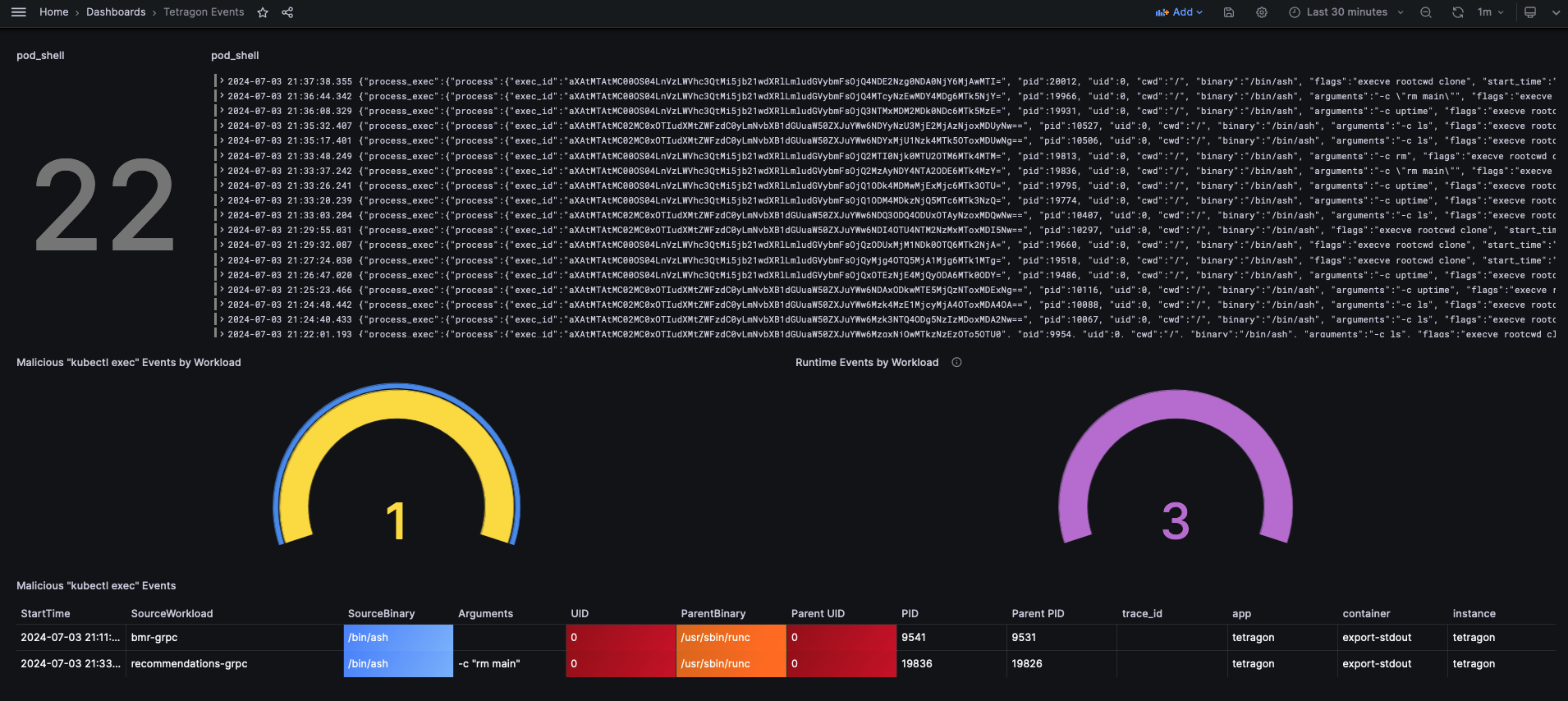This screenshot has width=1568, height=701.
Task: Click the share dashboard icon
Action: [287, 12]
